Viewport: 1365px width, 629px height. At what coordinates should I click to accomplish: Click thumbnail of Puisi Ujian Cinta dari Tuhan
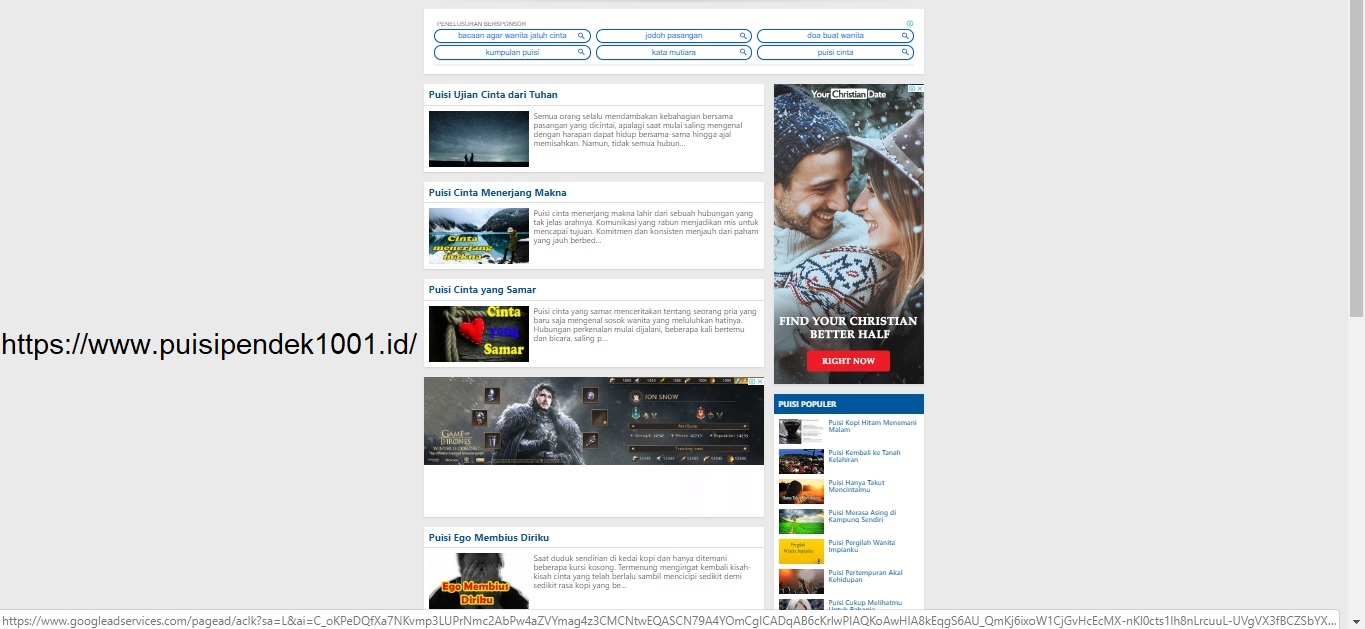[479, 139]
